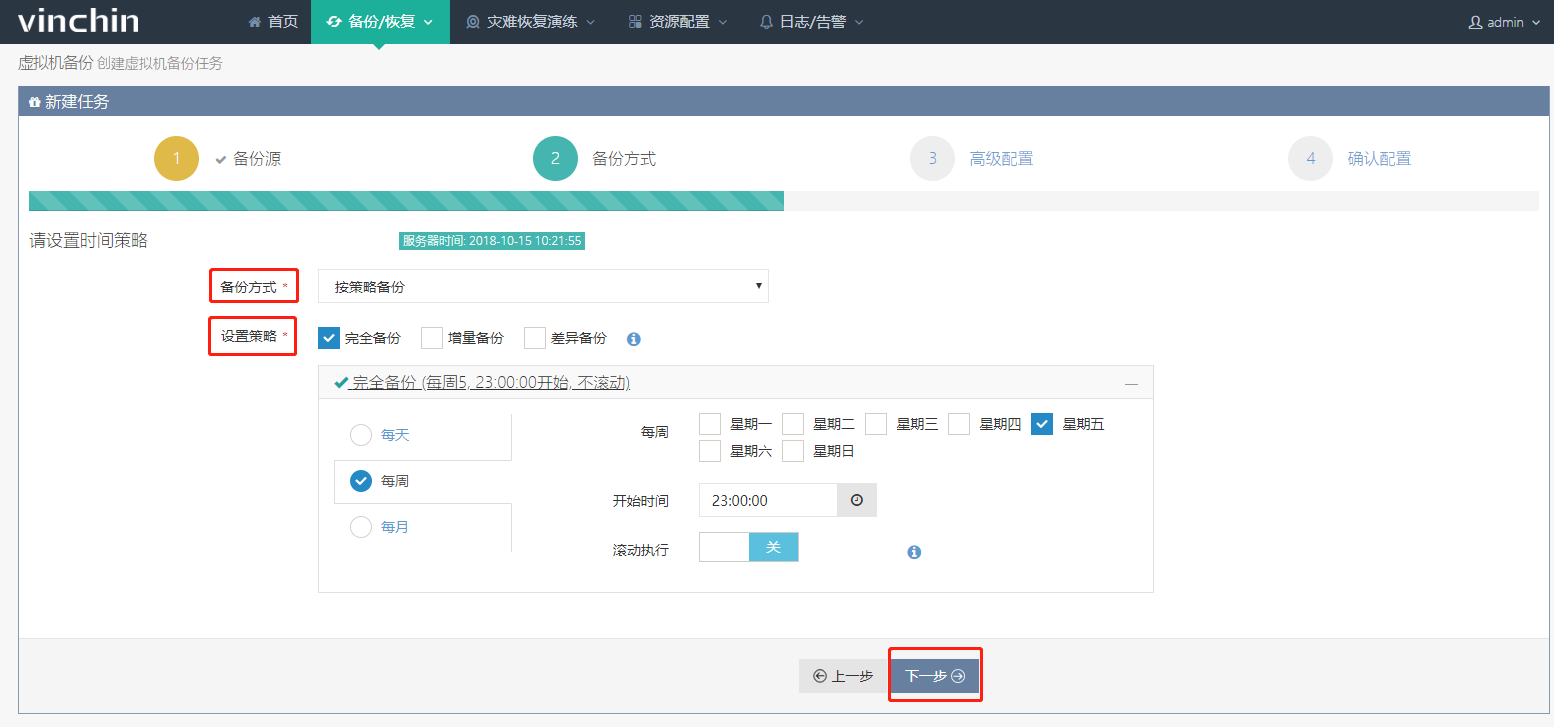Open the 灾难恢复演练 menu
Screen dimensions: 1554x727
(x=530, y=21)
